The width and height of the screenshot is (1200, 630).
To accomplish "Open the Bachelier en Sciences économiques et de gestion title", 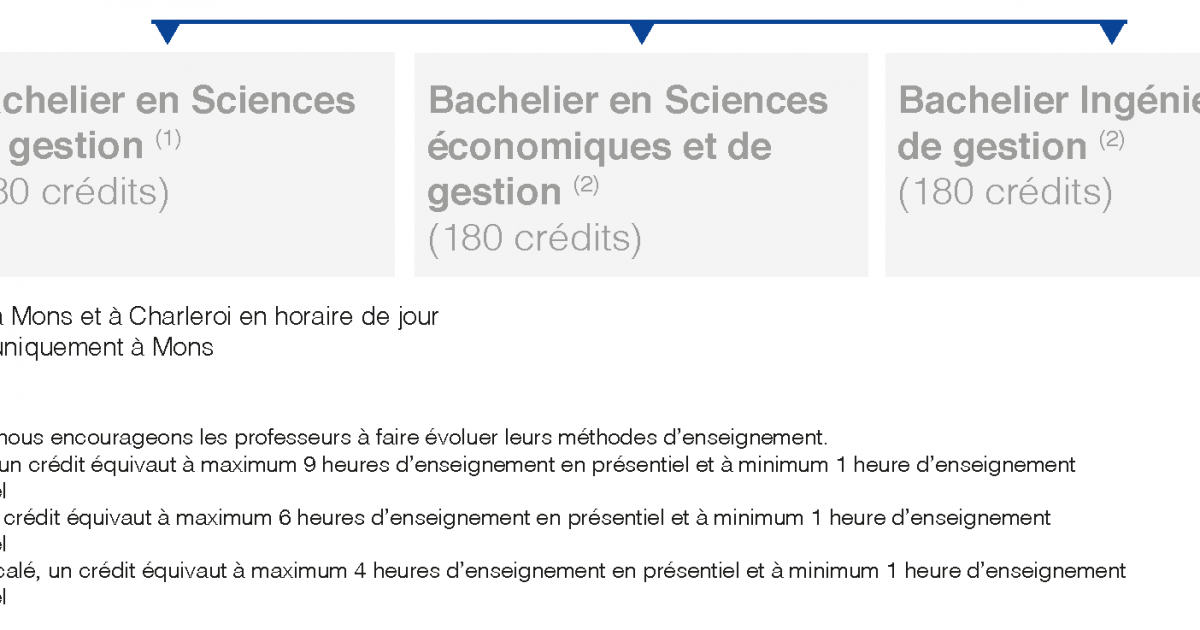I will click(x=628, y=146).
